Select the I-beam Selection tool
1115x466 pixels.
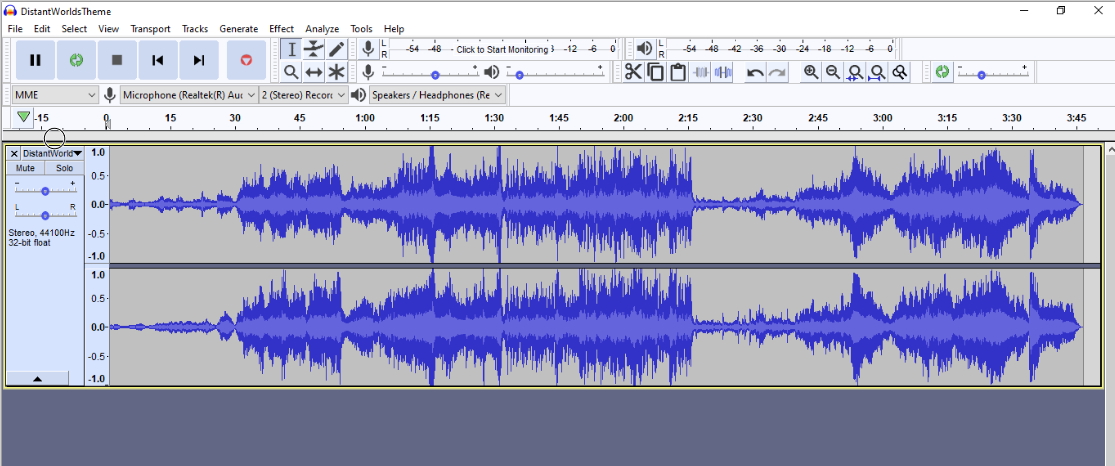coord(291,49)
